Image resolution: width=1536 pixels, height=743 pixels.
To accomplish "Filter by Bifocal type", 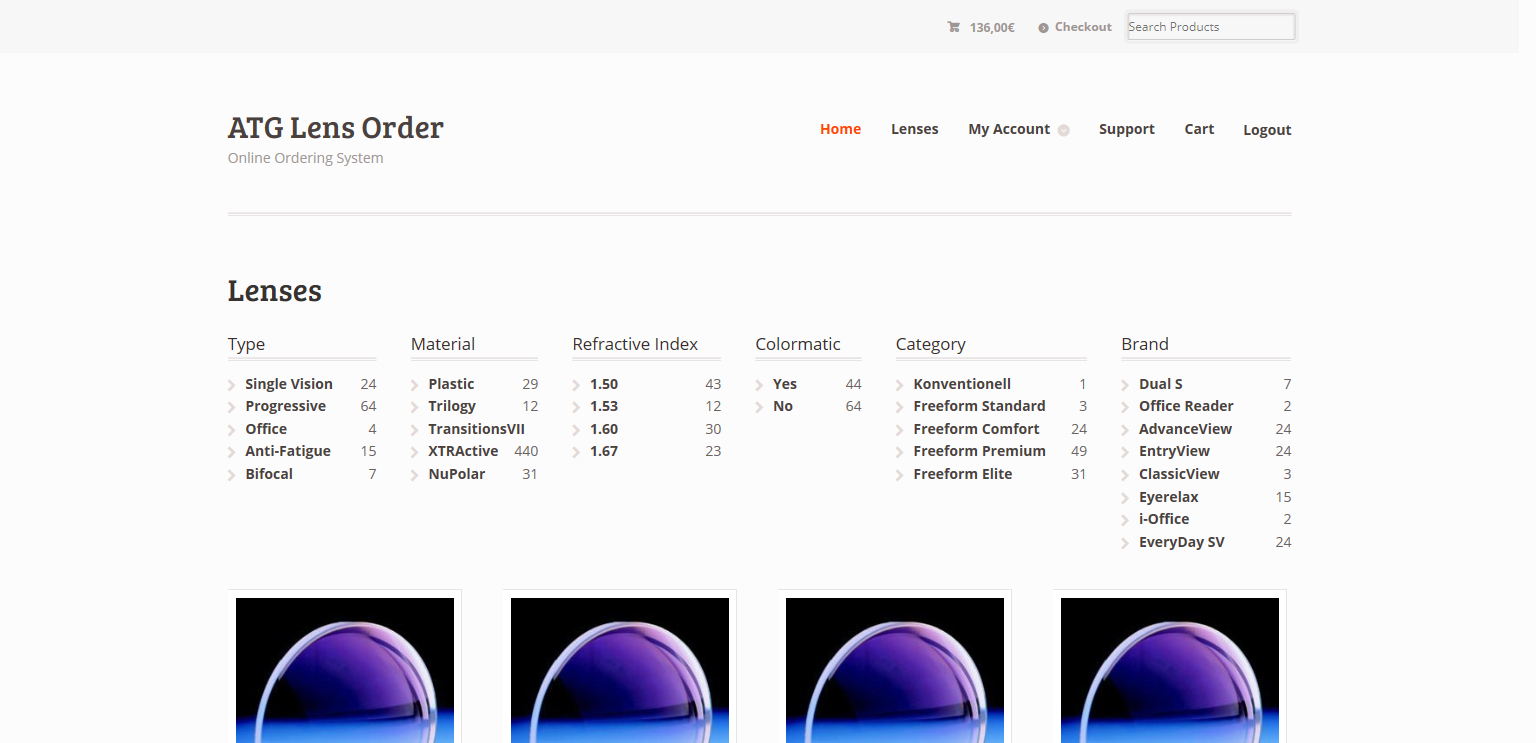I will click(x=269, y=474).
